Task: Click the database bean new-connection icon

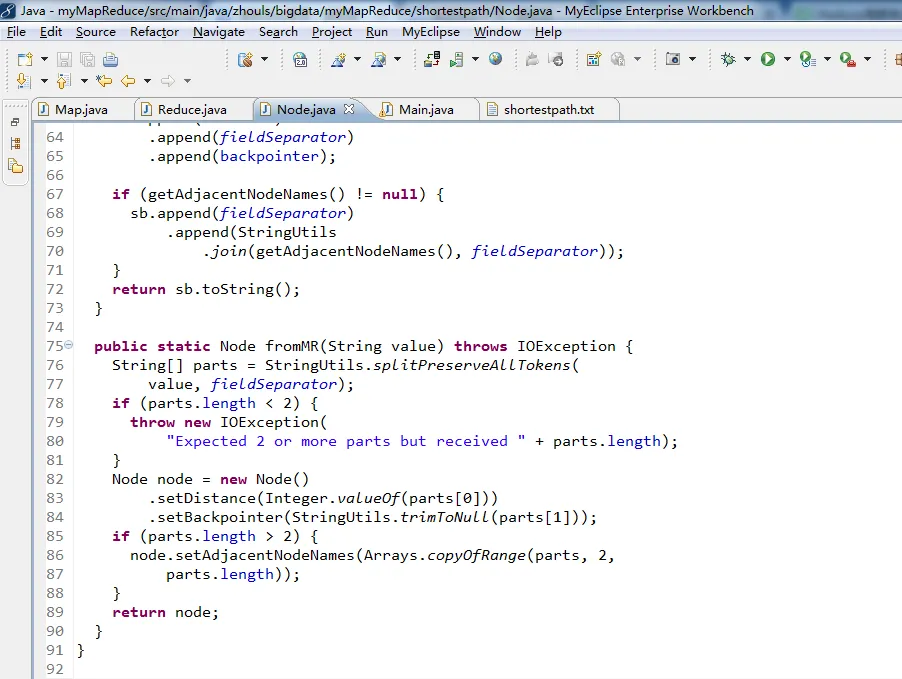Action: pyautogui.click(x=245, y=59)
